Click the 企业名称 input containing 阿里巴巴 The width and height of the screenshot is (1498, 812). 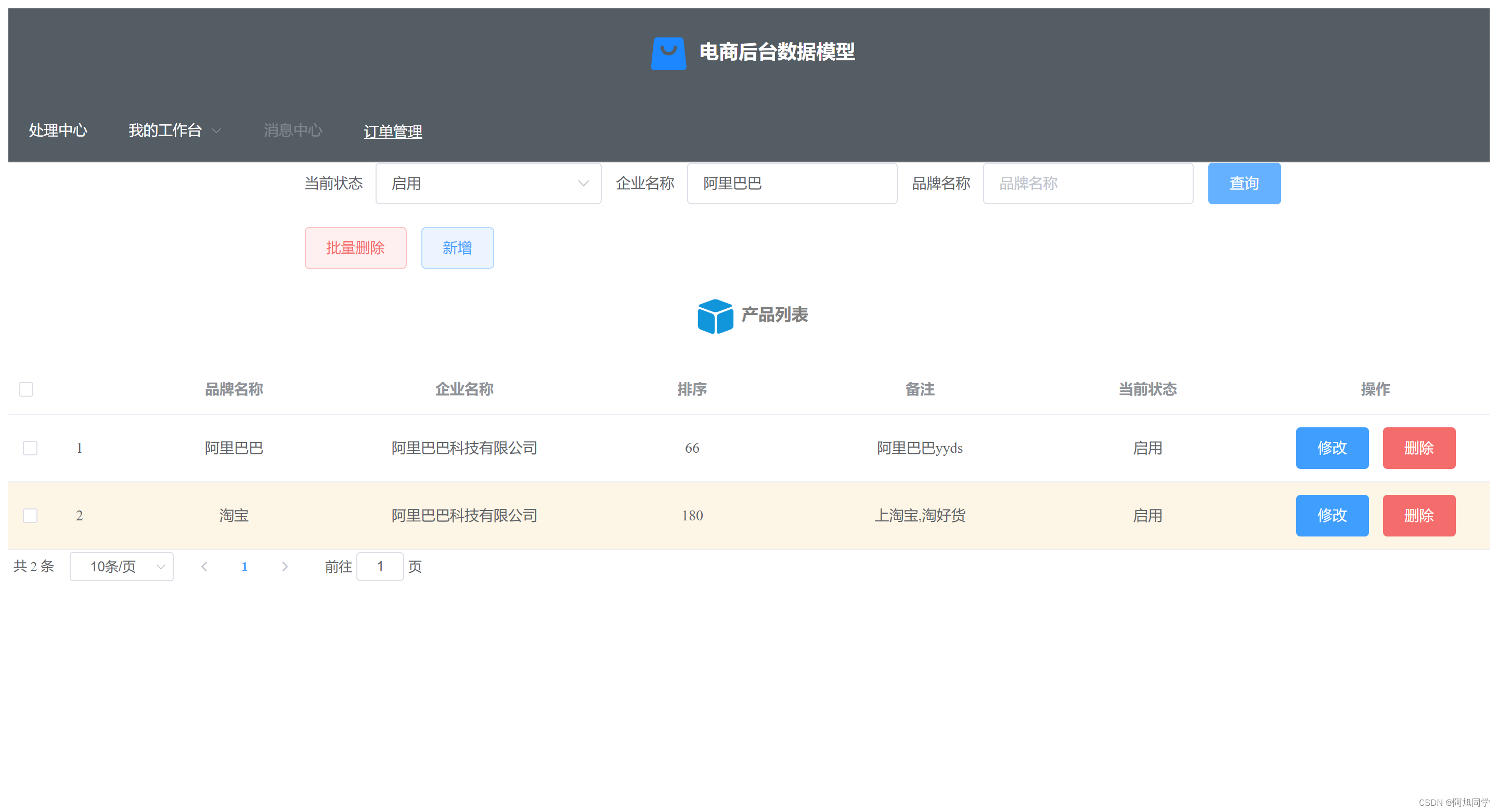pyautogui.click(x=792, y=183)
